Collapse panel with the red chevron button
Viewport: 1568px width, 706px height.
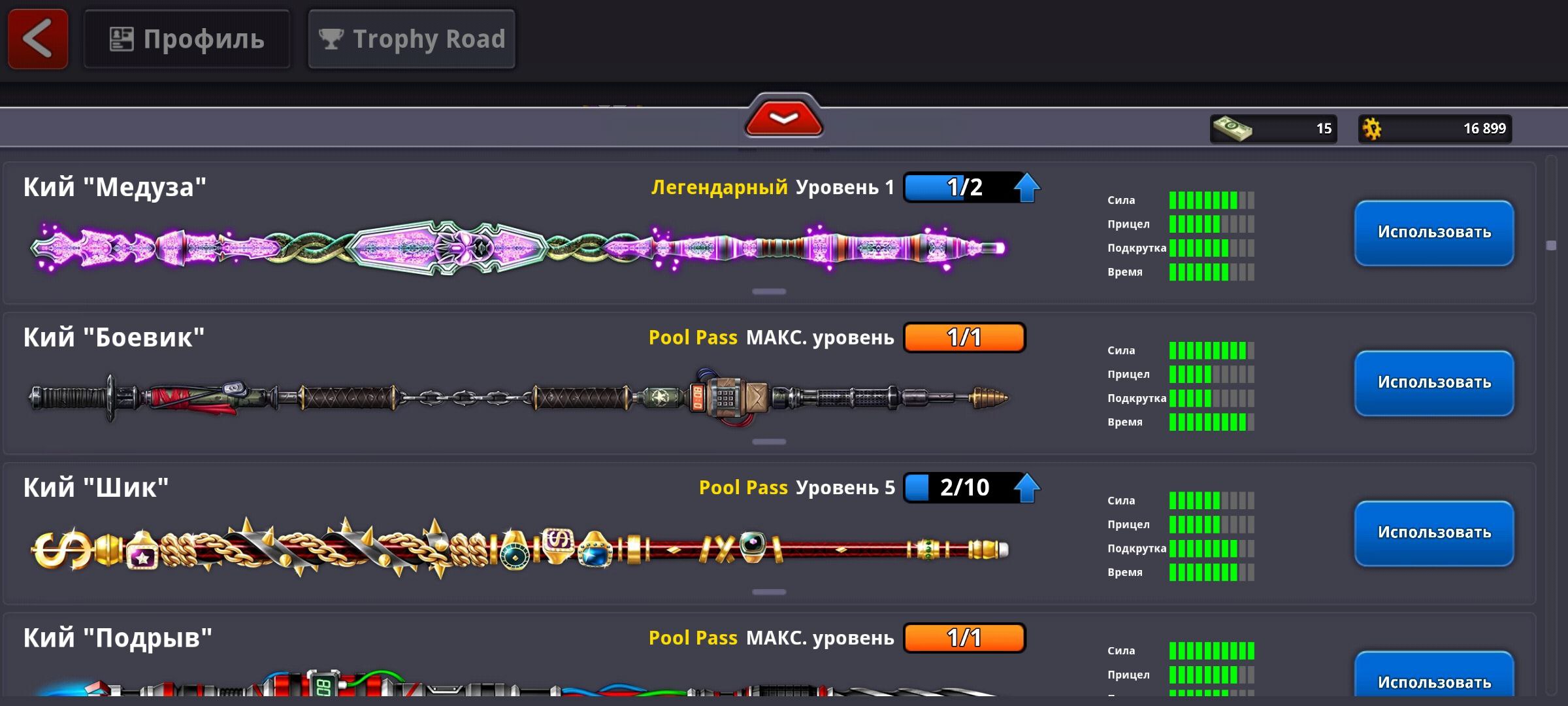pyautogui.click(x=783, y=118)
